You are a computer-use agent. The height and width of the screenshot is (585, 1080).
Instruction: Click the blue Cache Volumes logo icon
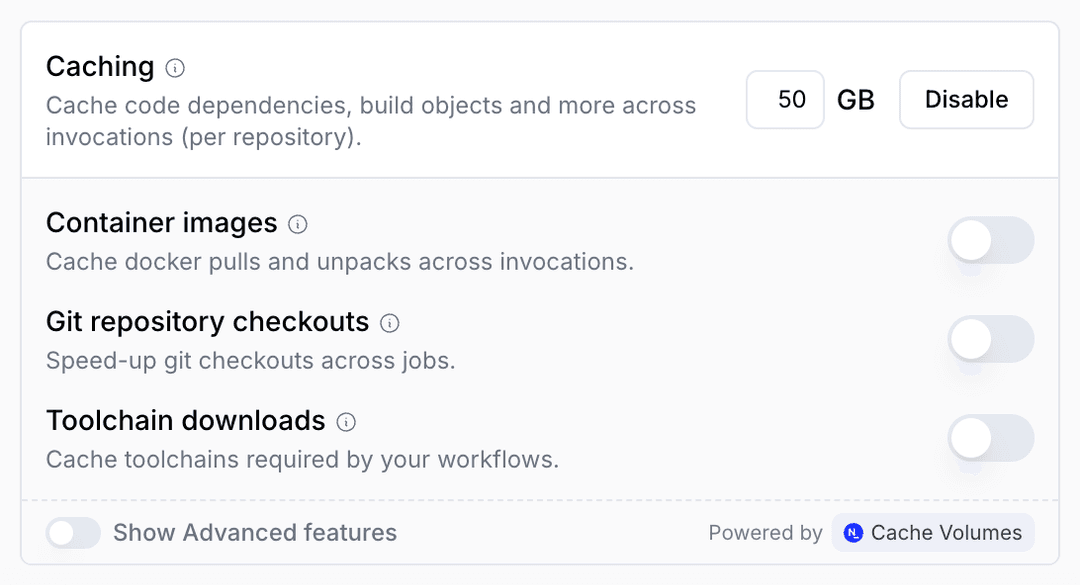tap(853, 533)
